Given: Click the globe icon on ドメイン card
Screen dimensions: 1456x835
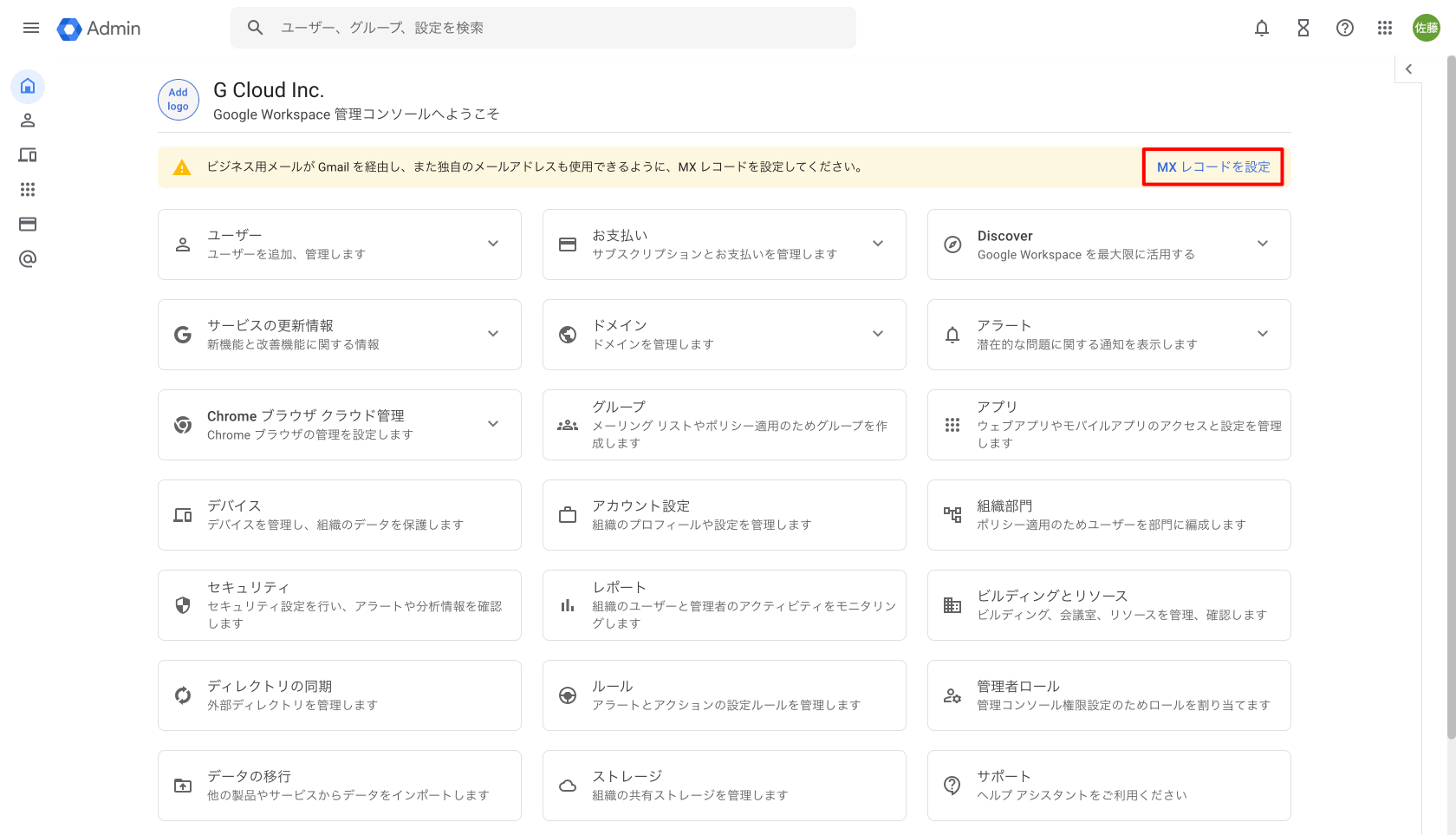Looking at the screenshot, I should (568, 335).
